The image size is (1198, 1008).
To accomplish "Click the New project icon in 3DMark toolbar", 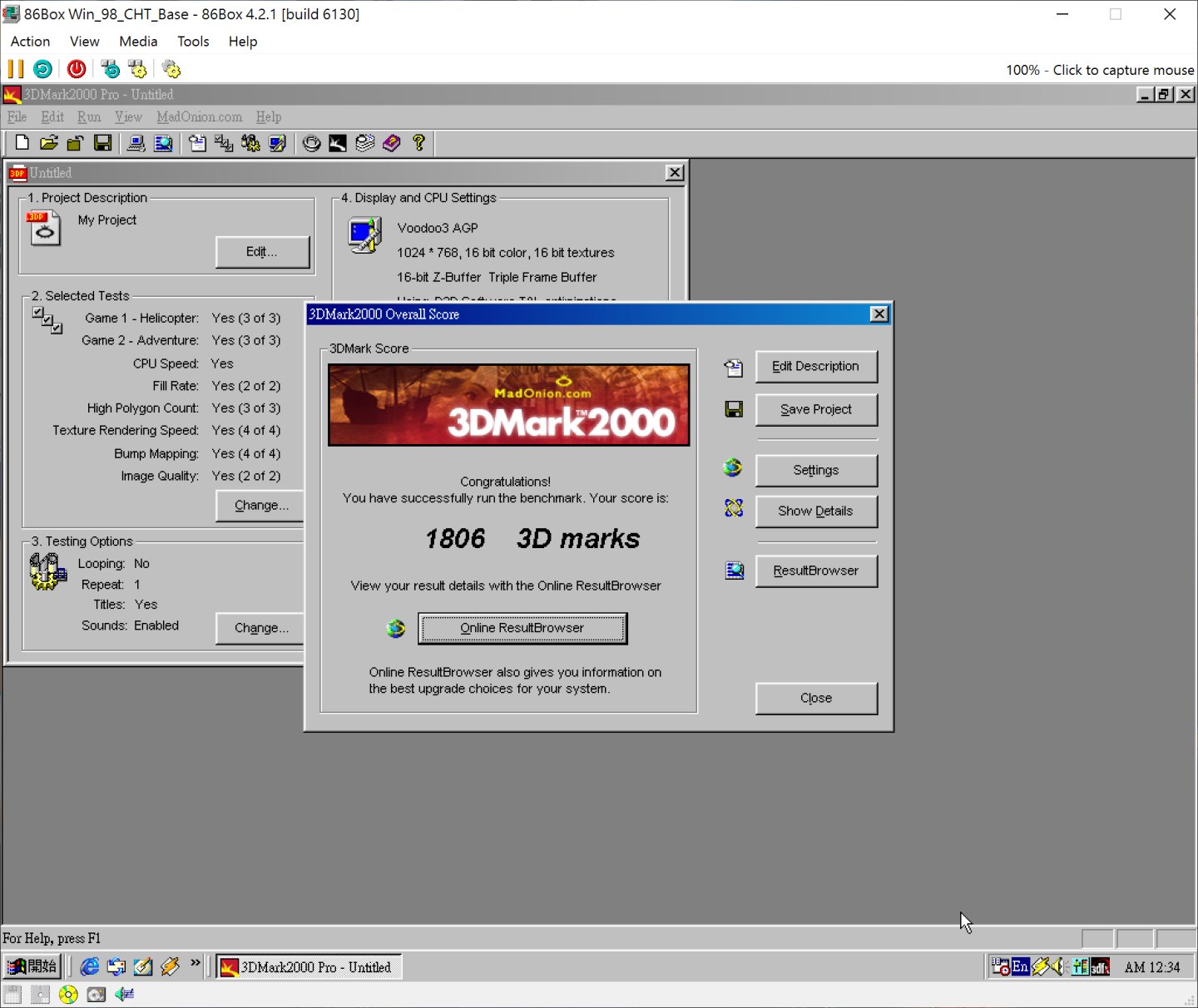I will click(x=22, y=143).
